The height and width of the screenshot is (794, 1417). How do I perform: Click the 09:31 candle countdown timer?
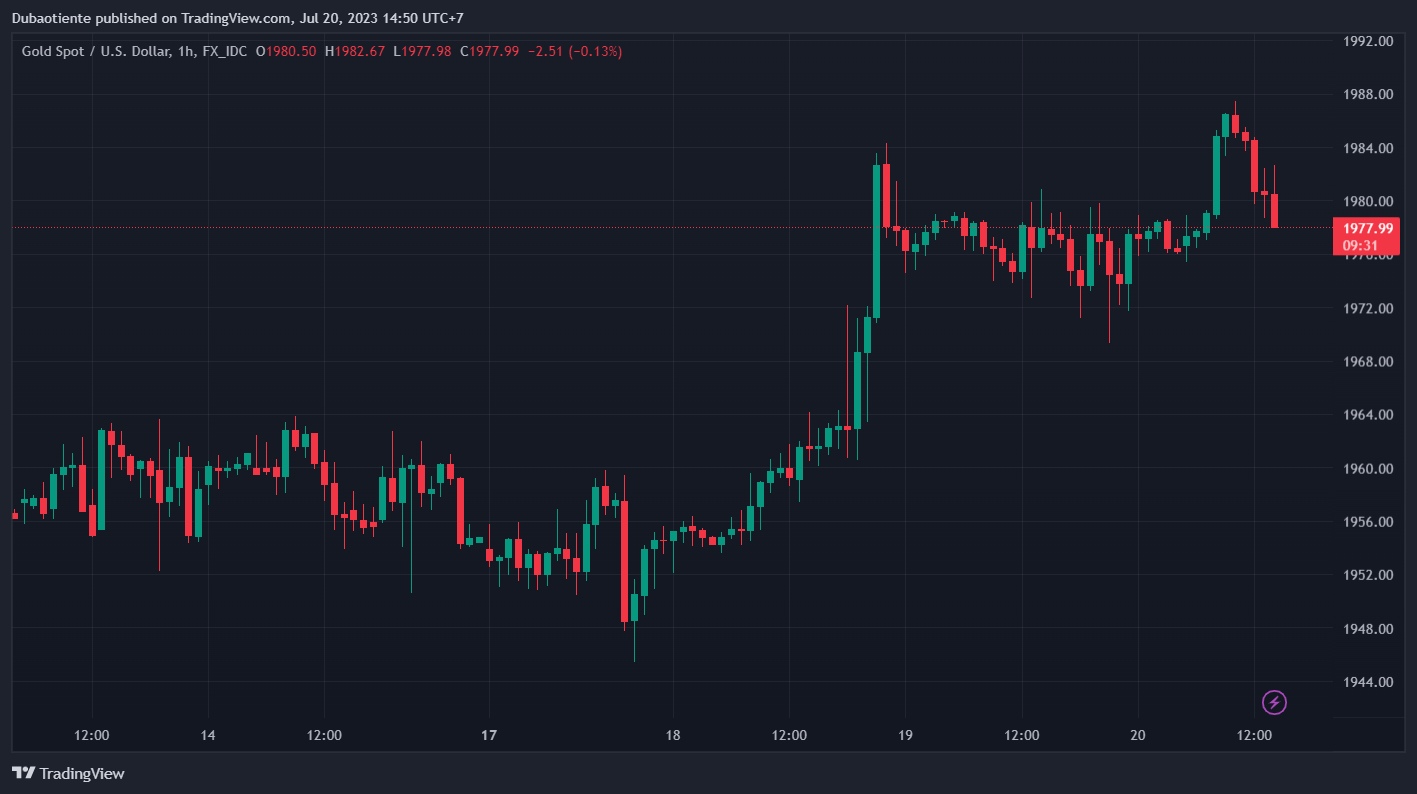(1360, 245)
